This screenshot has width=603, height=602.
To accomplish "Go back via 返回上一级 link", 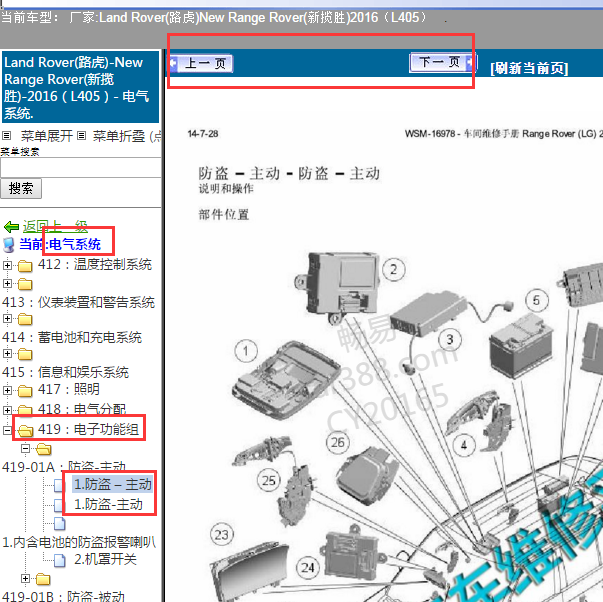I will [55, 226].
